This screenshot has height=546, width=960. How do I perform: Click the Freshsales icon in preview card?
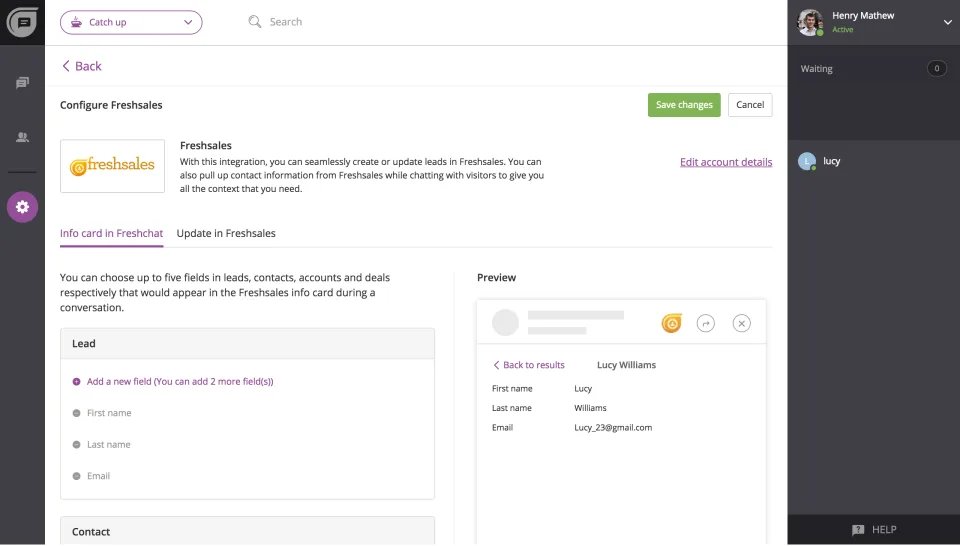pos(671,323)
